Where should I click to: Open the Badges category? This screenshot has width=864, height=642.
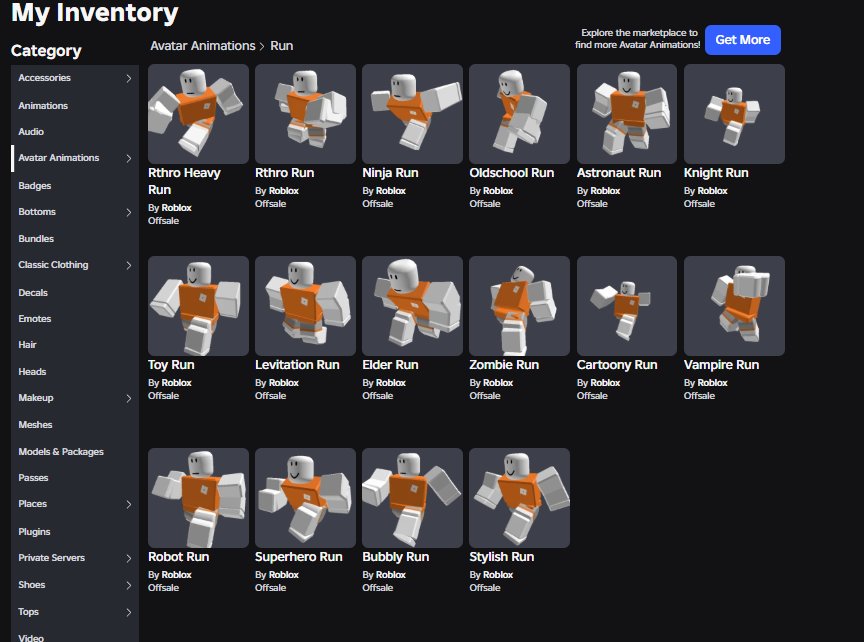[x=35, y=186]
